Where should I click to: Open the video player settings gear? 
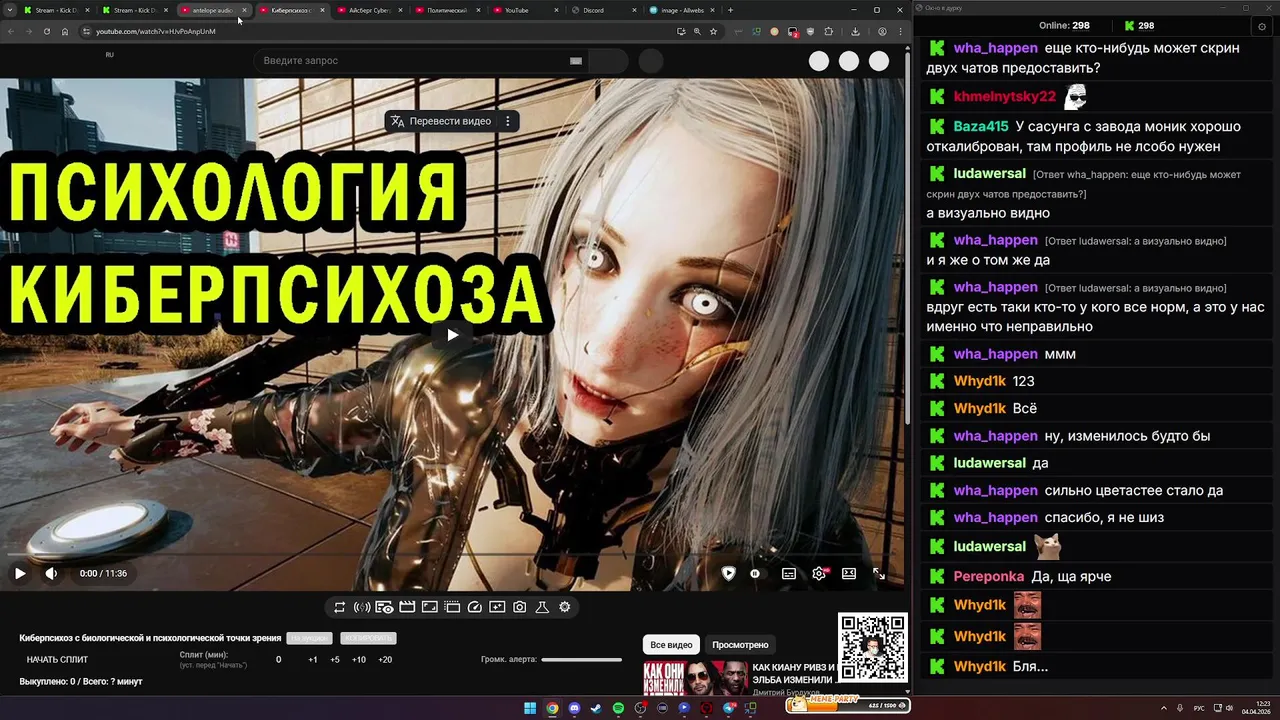(819, 573)
